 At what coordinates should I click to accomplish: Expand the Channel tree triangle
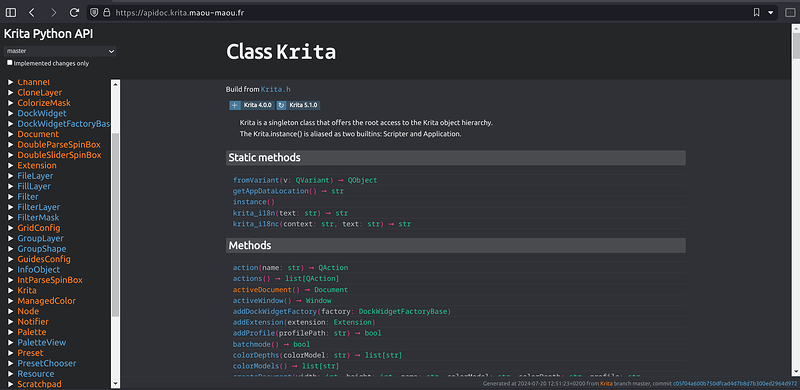point(11,82)
